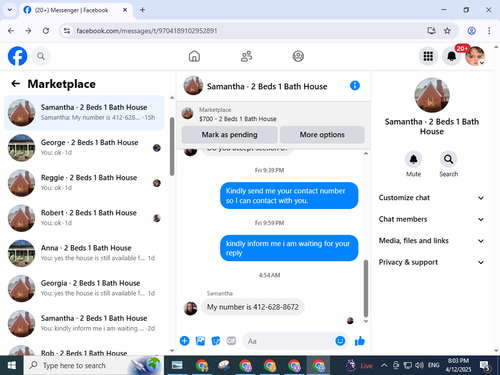500x375 pixels.
Task: Open Windows Start menu
Action: point(12,365)
